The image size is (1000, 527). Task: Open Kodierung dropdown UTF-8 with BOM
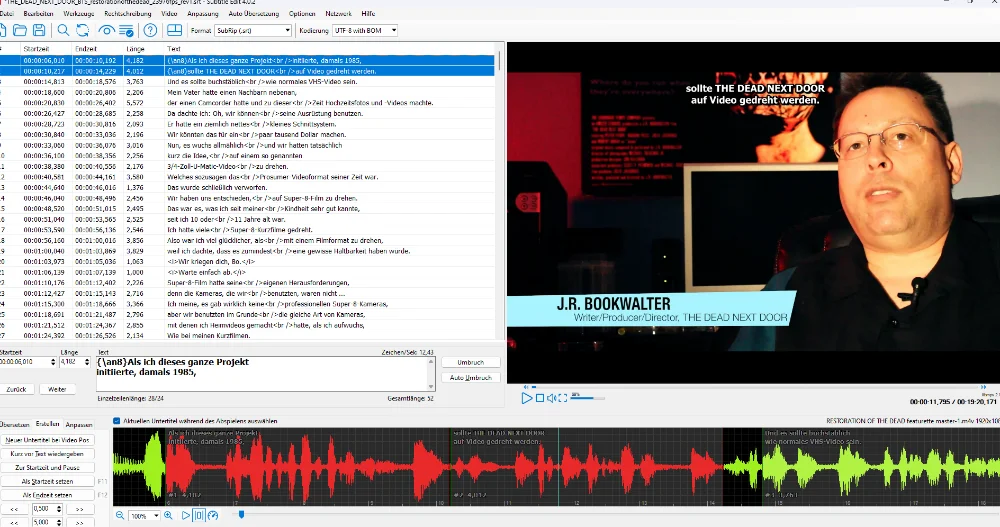point(365,30)
